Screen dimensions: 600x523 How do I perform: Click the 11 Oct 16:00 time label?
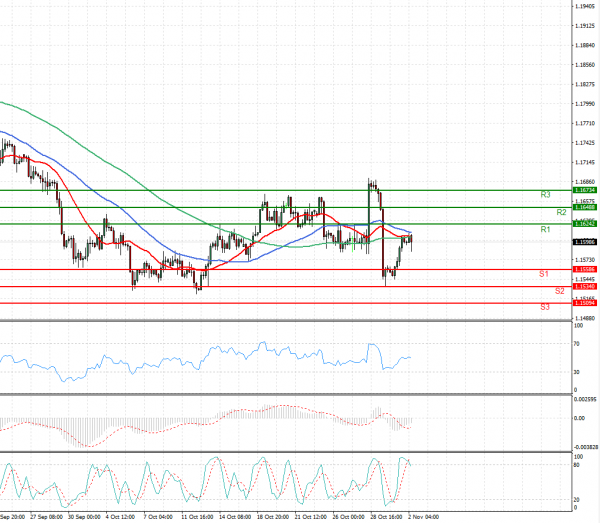[197, 517]
